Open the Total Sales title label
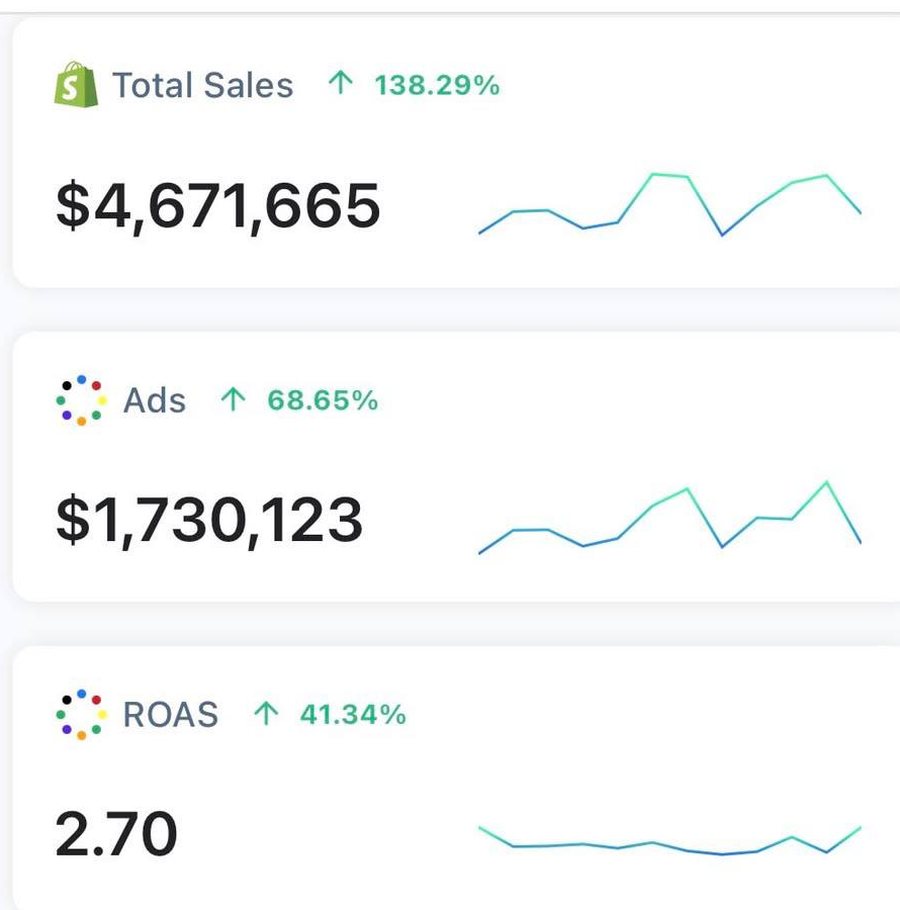The width and height of the screenshot is (900, 910). (x=203, y=85)
